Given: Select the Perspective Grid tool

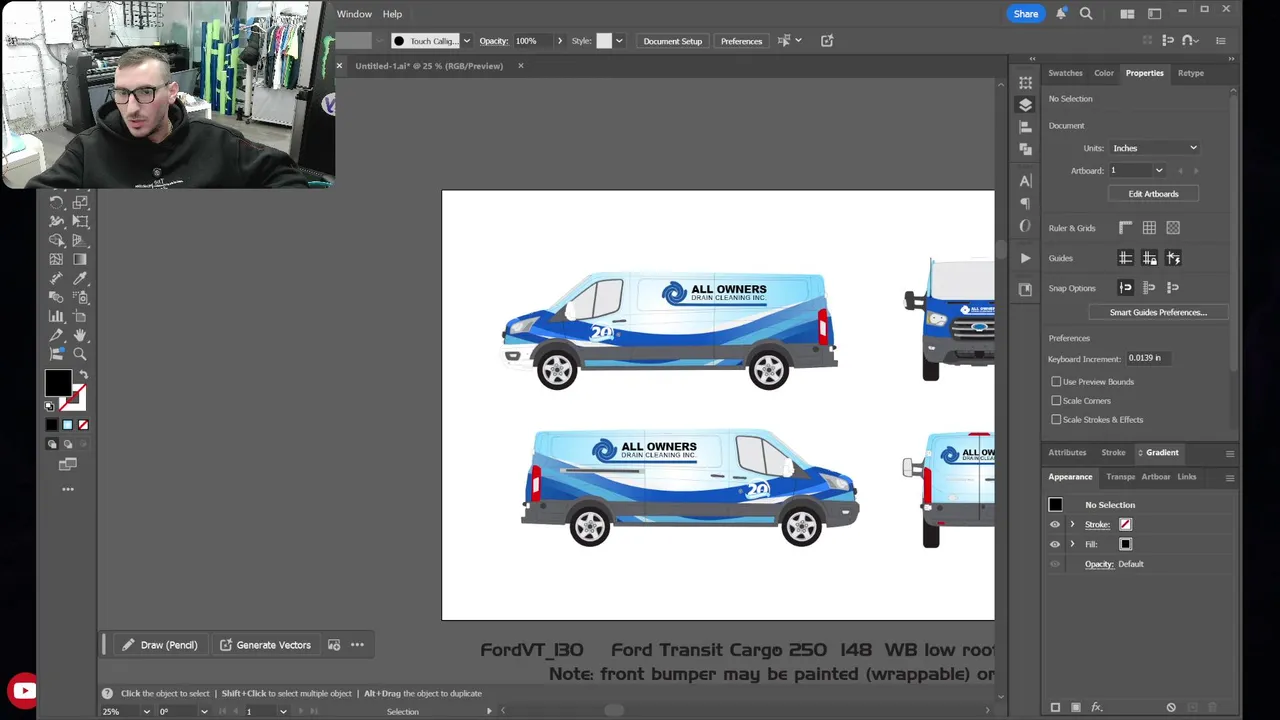Looking at the screenshot, I should click(80, 240).
